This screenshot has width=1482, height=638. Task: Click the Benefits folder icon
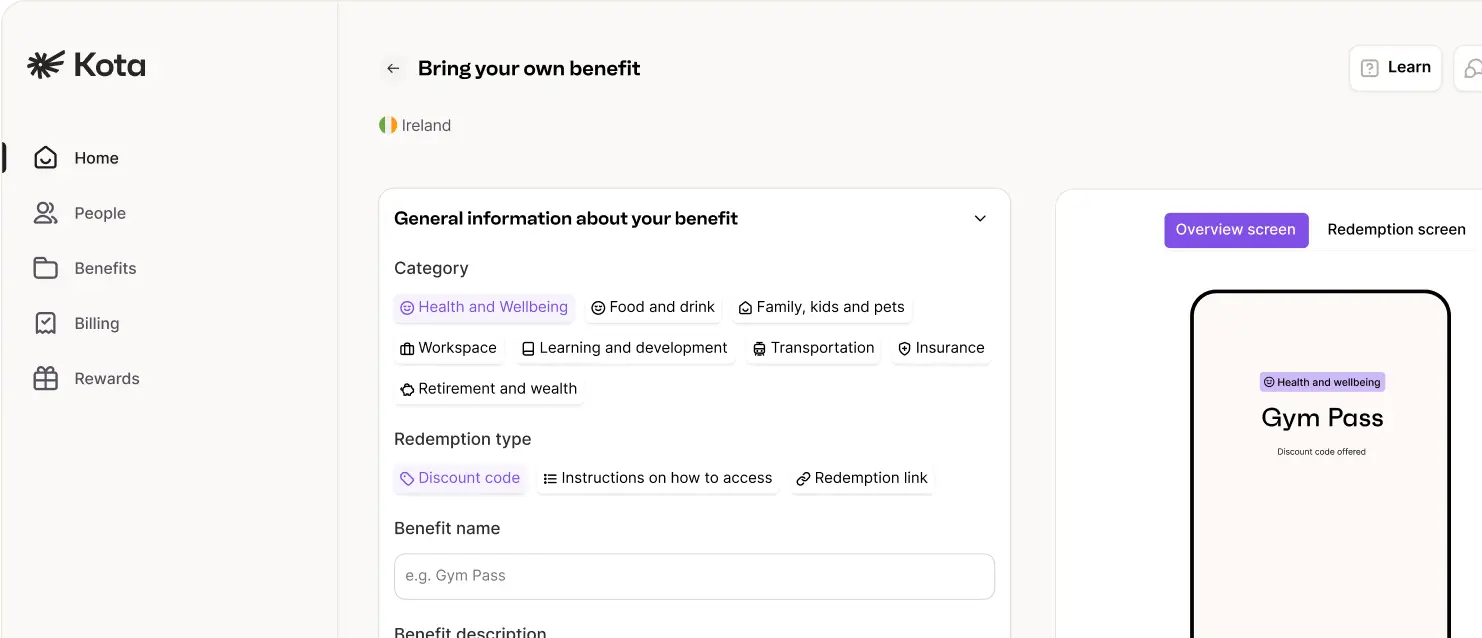[x=45, y=268]
